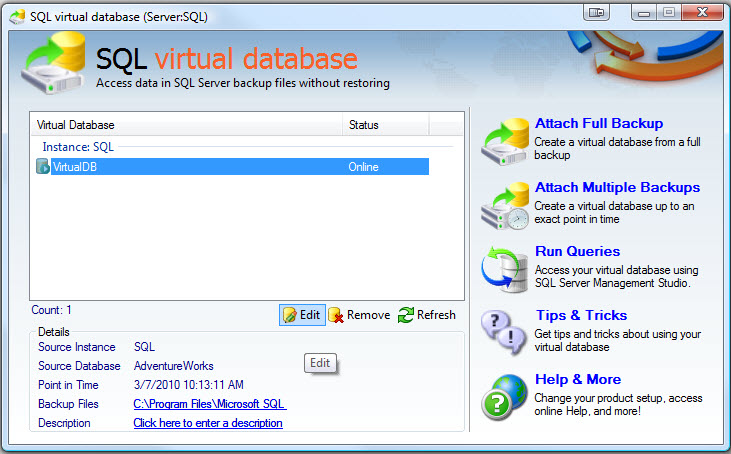Open the Help & More link

(578, 379)
